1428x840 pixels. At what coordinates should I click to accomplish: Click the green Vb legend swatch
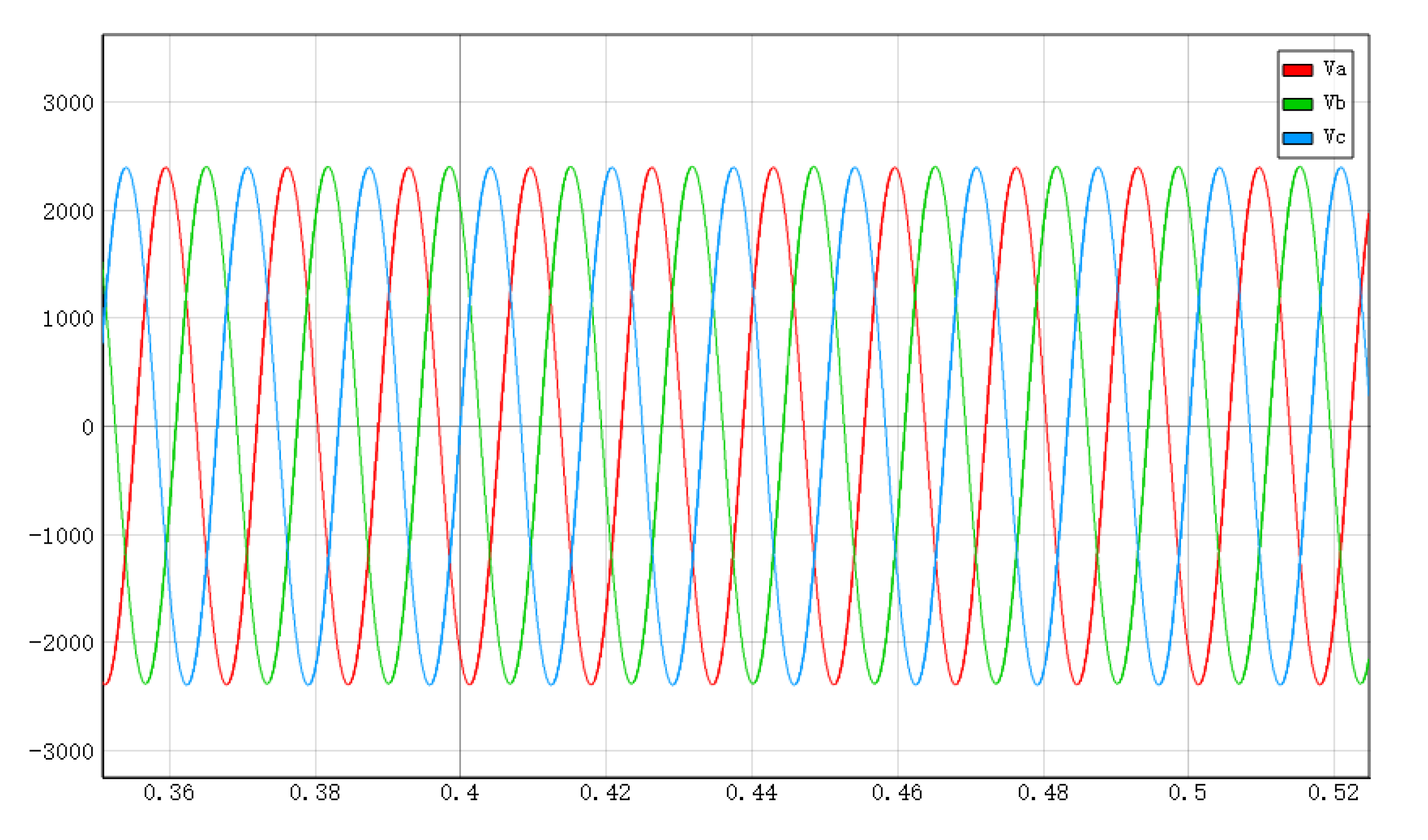1297,104
